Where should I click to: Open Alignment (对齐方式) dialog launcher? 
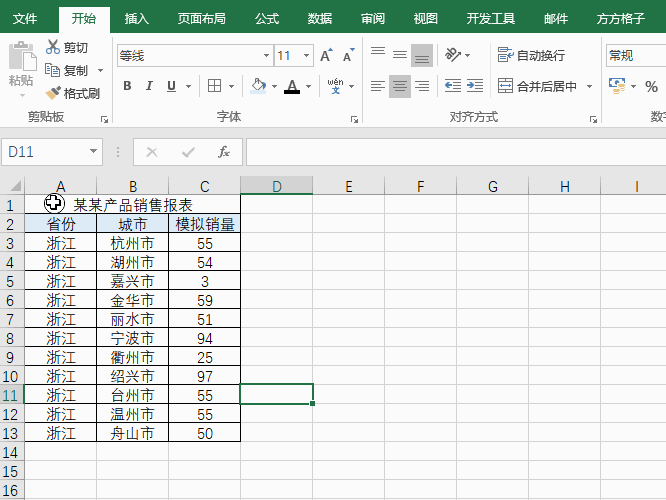point(593,120)
